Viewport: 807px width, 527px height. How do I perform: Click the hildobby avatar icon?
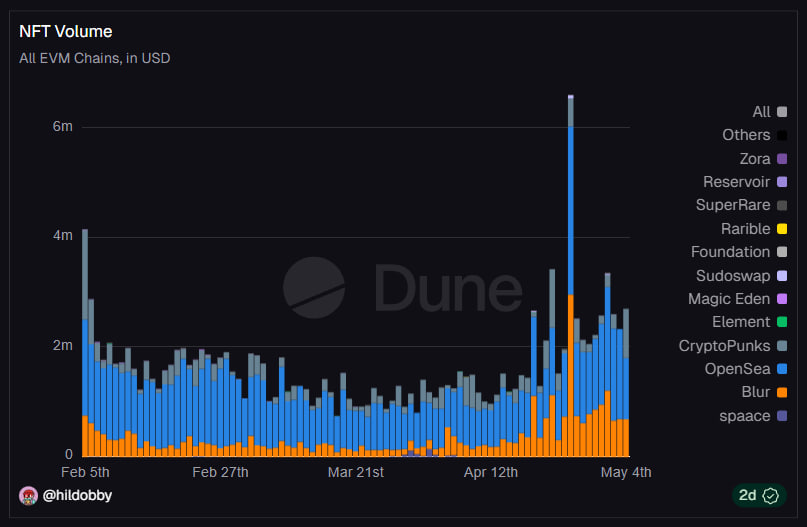[28, 496]
